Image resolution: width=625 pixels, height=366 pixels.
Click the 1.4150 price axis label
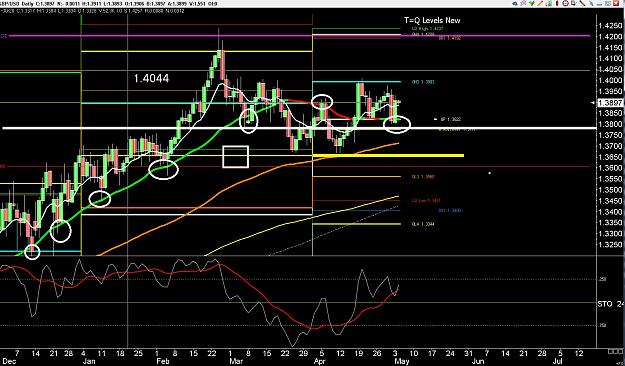point(610,48)
